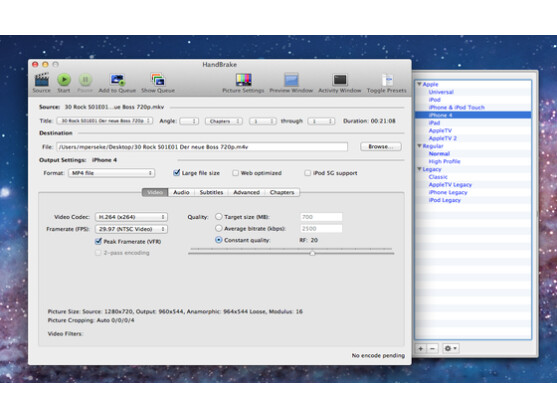Screen dimensions: 557x418
Task: Switch to the Chapters tab
Action: (x=282, y=192)
